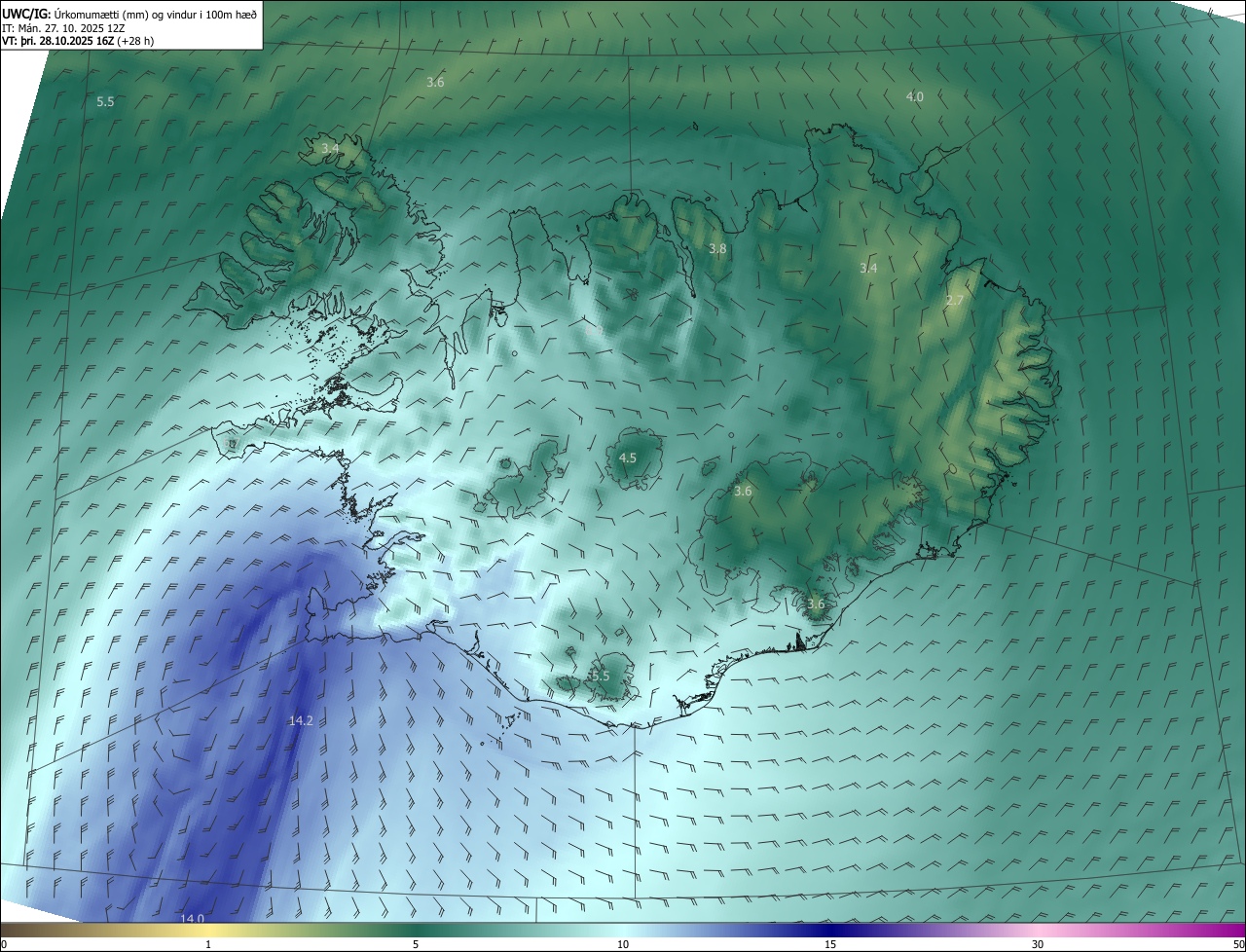
Task: Click the initialization time line "IT: Mán. 27. 10. 2025 12Z"
Action: pyautogui.click(x=63, y=28)
